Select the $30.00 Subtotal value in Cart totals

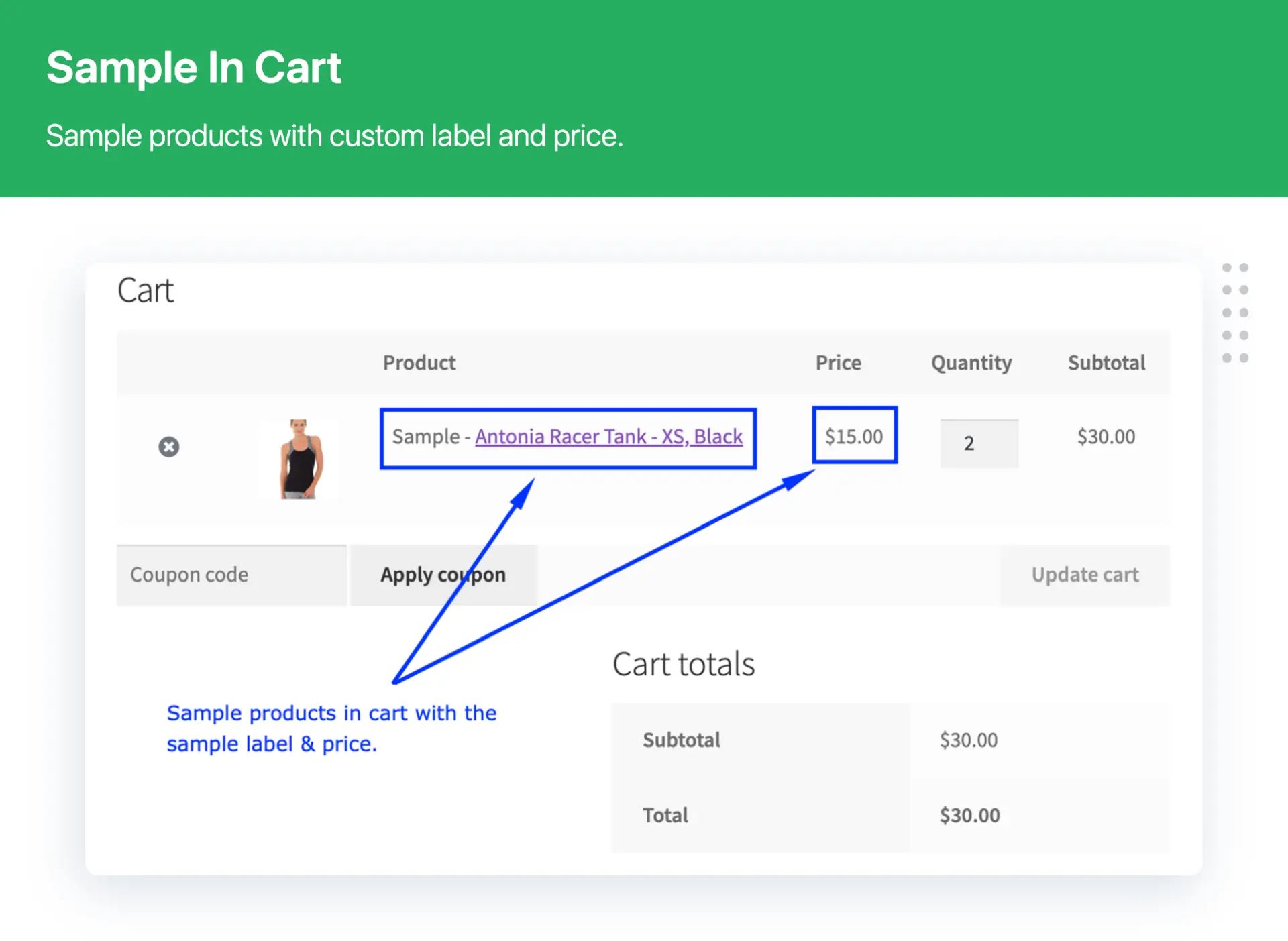coord(969,740)
